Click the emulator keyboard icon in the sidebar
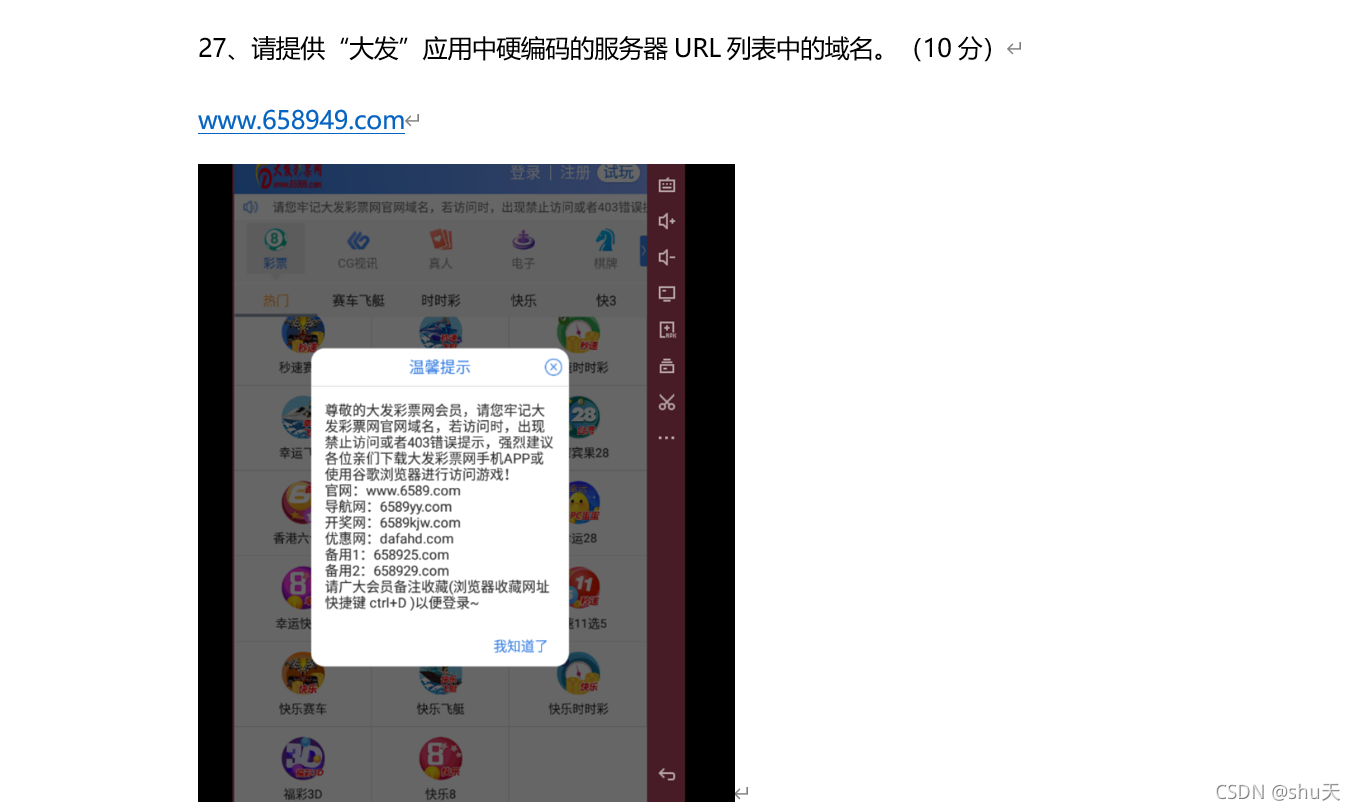Screen dimensions: 1355x810 click(667, 185)
